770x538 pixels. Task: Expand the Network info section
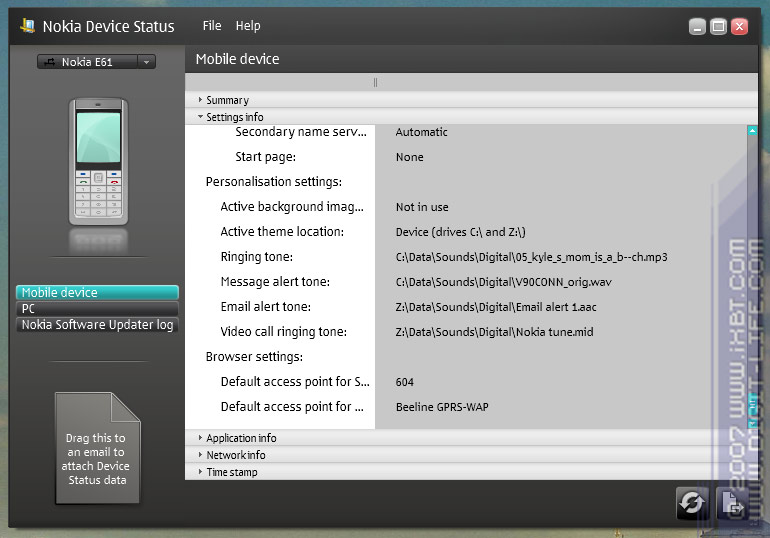[471, 455]
